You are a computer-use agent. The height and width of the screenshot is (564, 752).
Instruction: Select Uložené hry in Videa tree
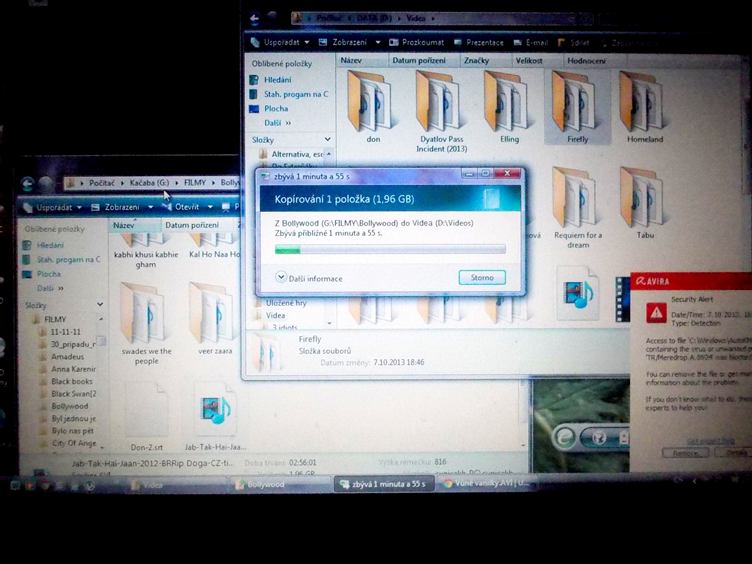(x=286, y=303)
